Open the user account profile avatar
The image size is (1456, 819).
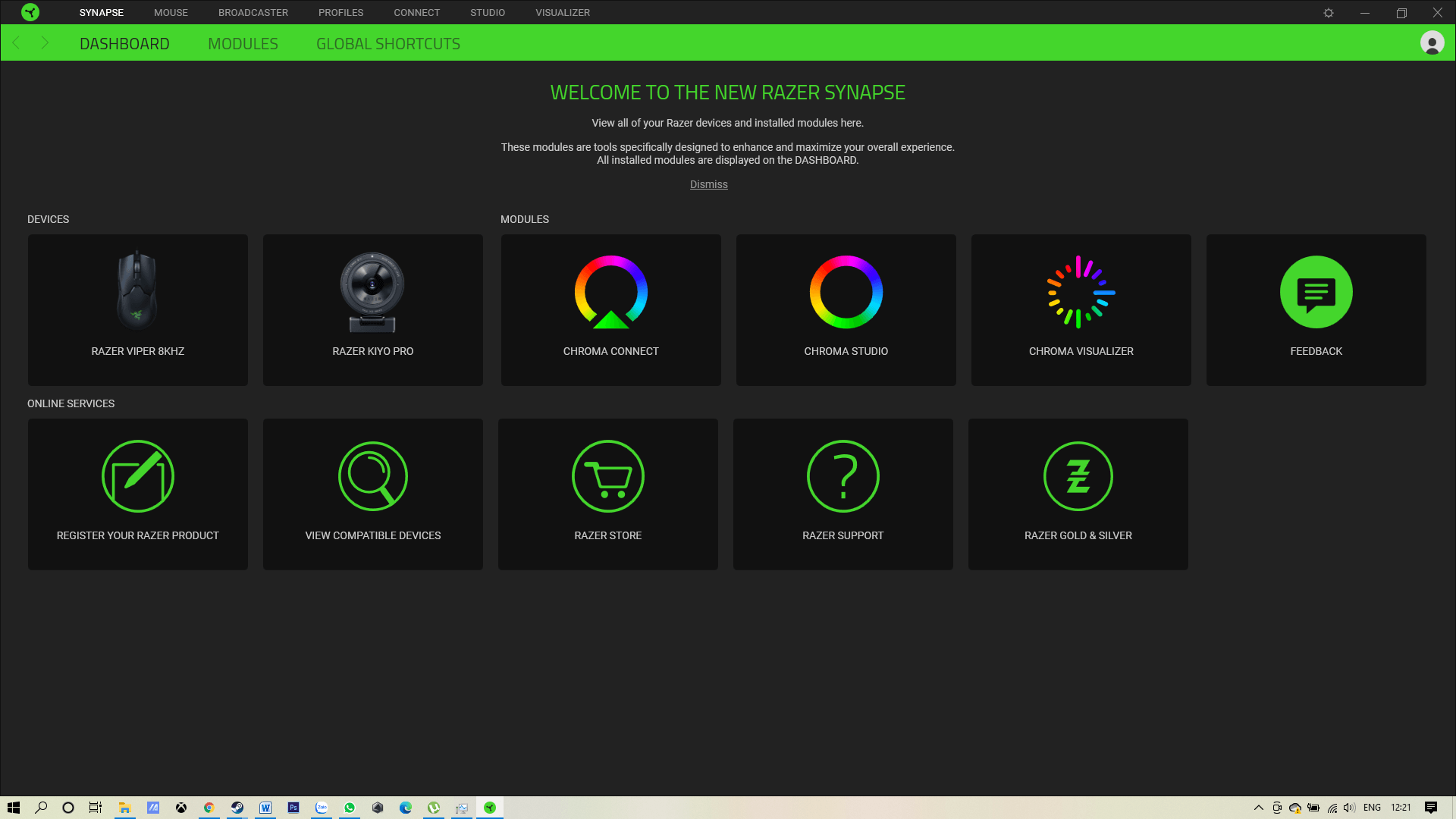tap(1432, 43)
